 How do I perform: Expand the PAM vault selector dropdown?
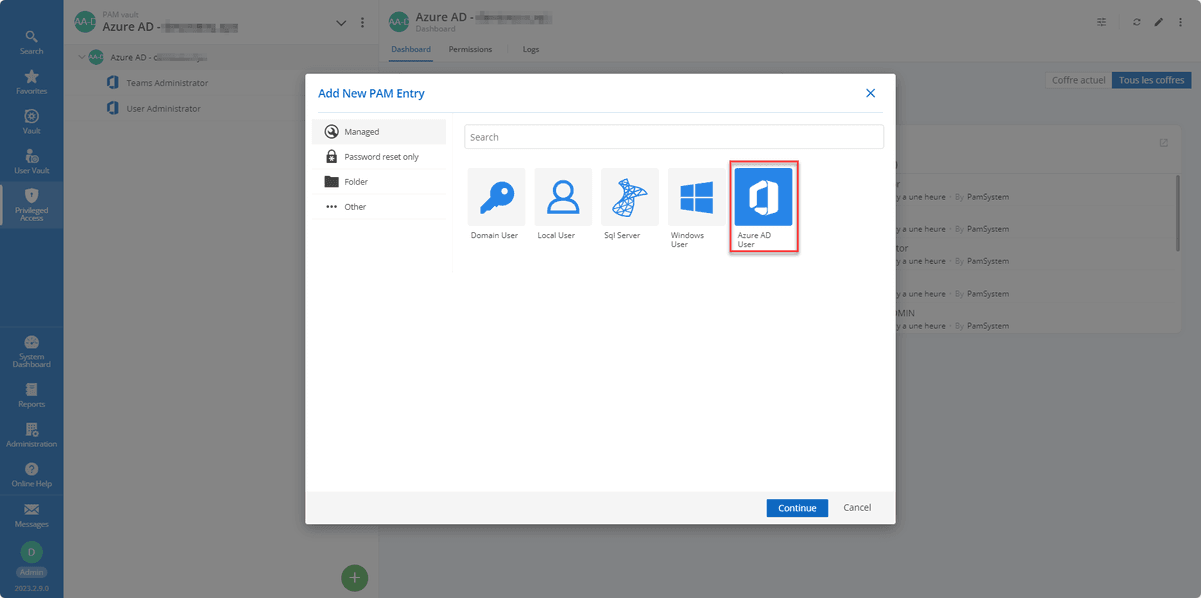pyautogui.click(x=341, y=22)
